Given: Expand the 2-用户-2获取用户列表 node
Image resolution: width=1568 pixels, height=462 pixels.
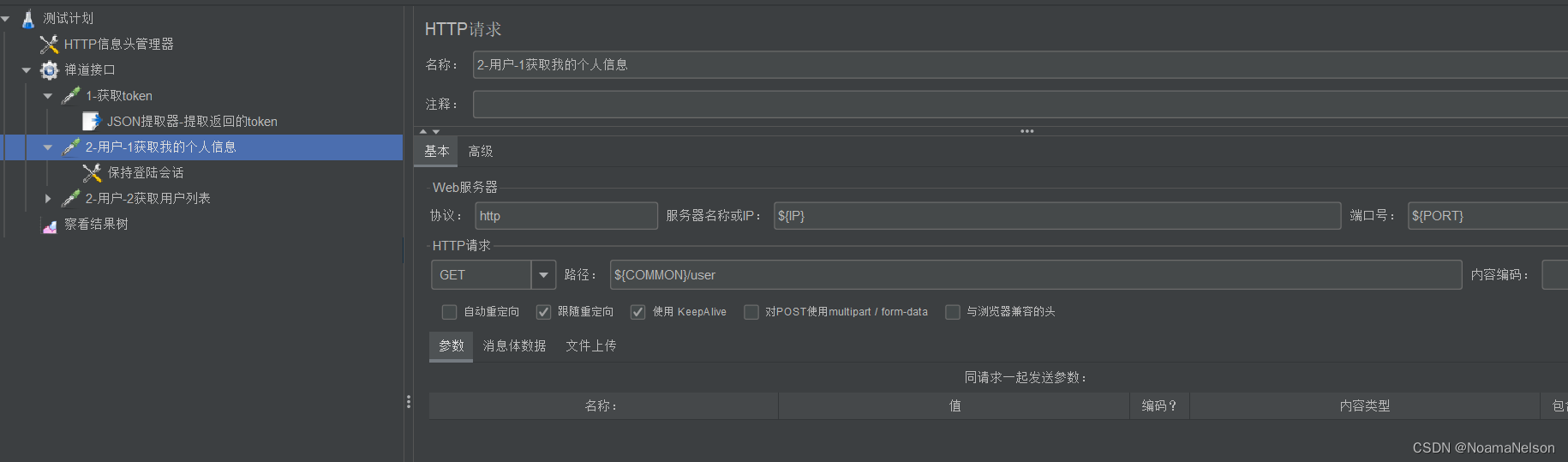Looking at the screenshot, I should (48, 198).
